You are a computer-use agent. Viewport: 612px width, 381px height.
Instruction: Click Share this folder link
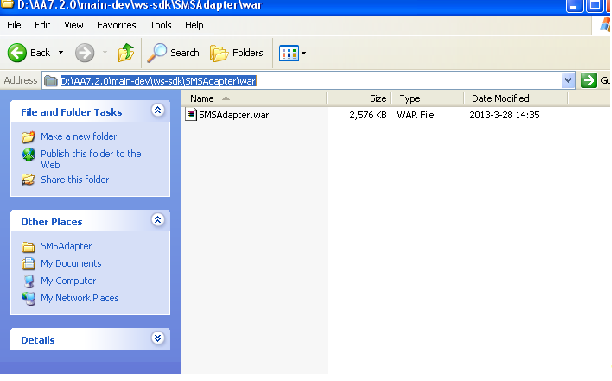pos(75,180)
